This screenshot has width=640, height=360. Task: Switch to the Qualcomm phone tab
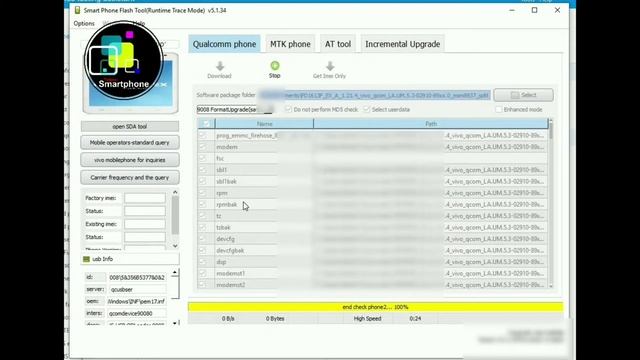(224, 44)
